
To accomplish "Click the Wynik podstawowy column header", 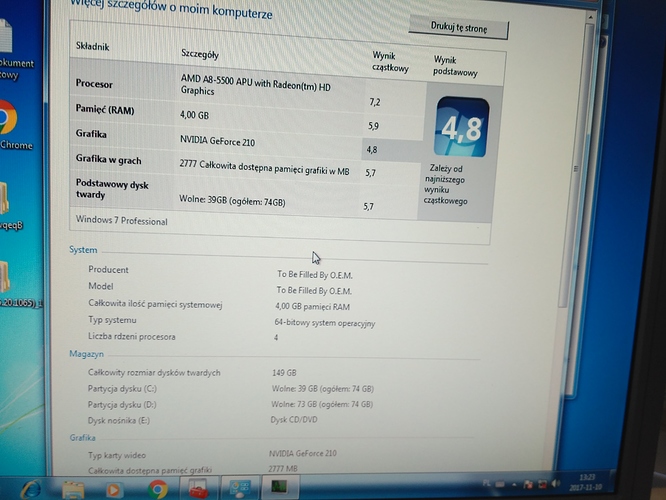I will click(x=455, y=66).
